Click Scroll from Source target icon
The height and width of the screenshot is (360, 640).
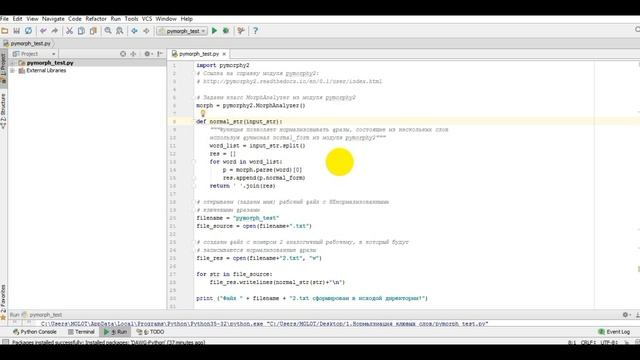(123, 54)
